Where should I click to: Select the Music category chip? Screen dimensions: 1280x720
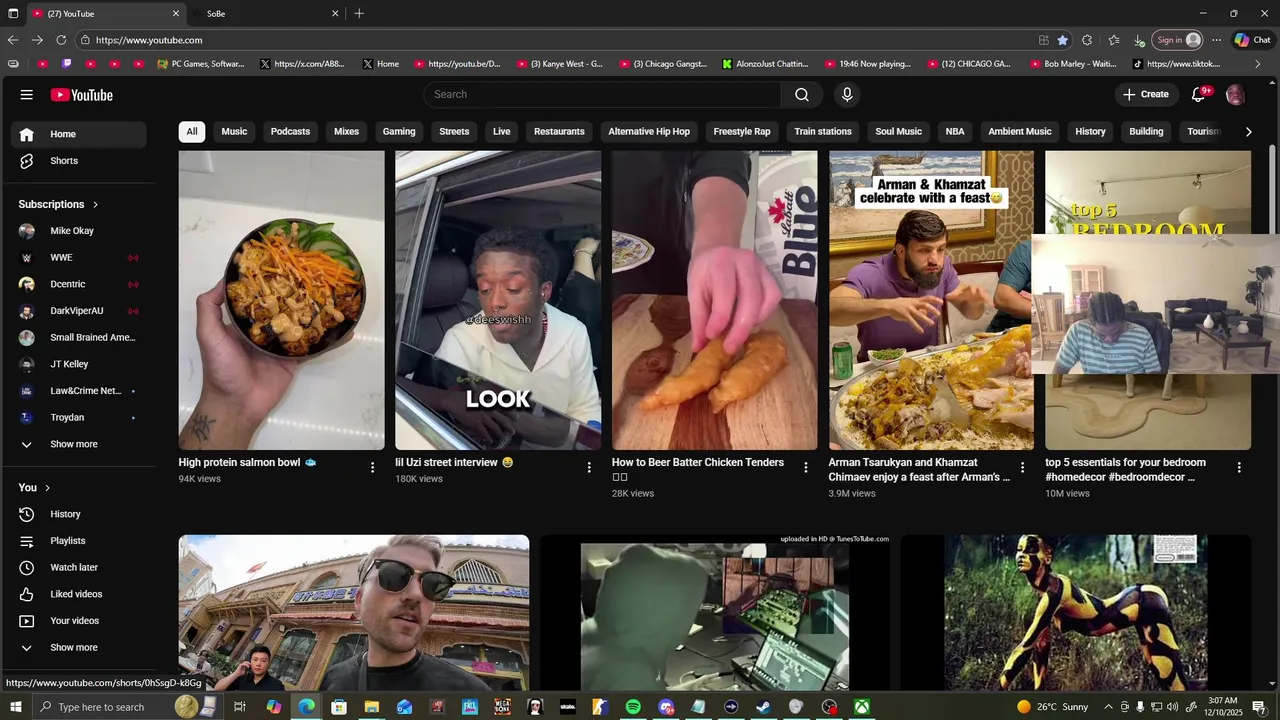click(234, 131)
